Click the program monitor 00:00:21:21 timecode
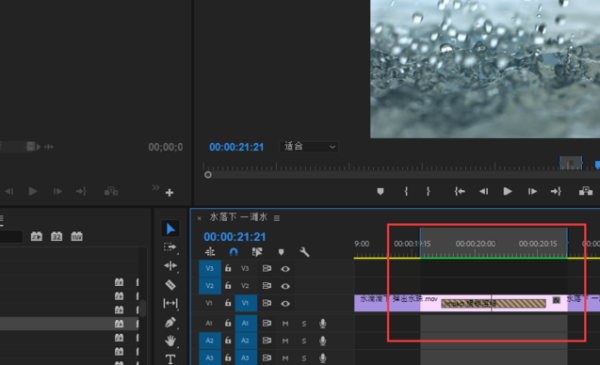Screen dimensions: 600x365 [236, 147]
